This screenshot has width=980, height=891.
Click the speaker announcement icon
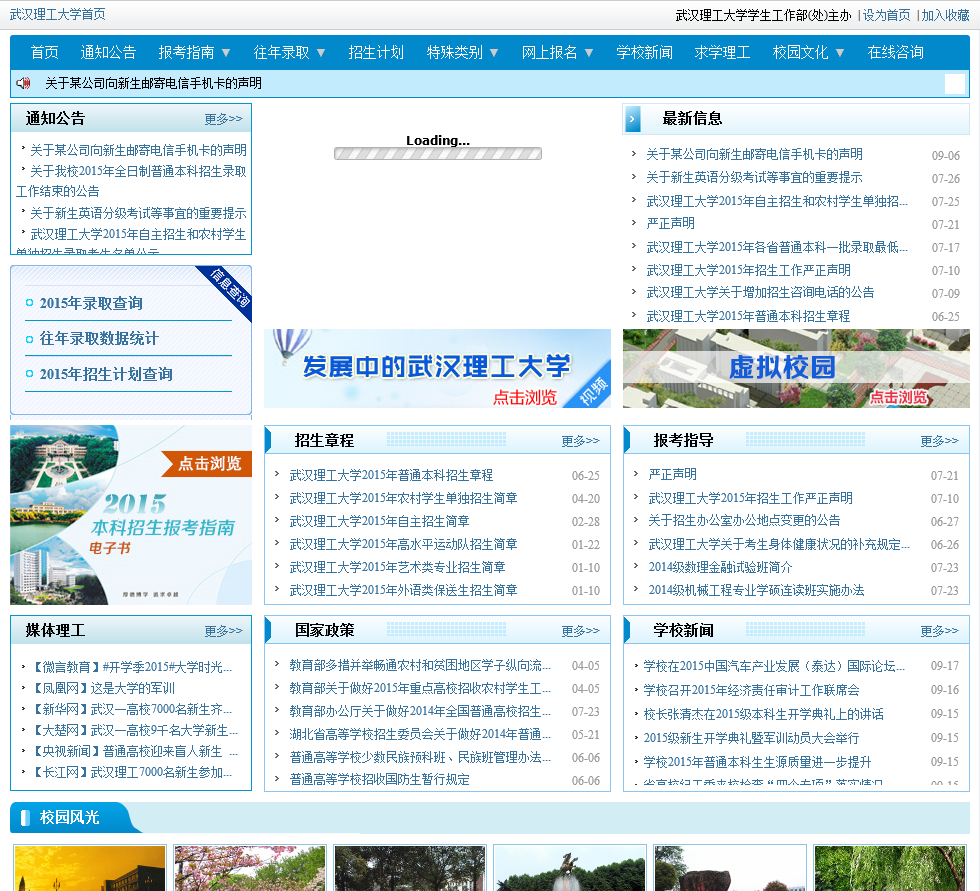click(x=23, y=82)
